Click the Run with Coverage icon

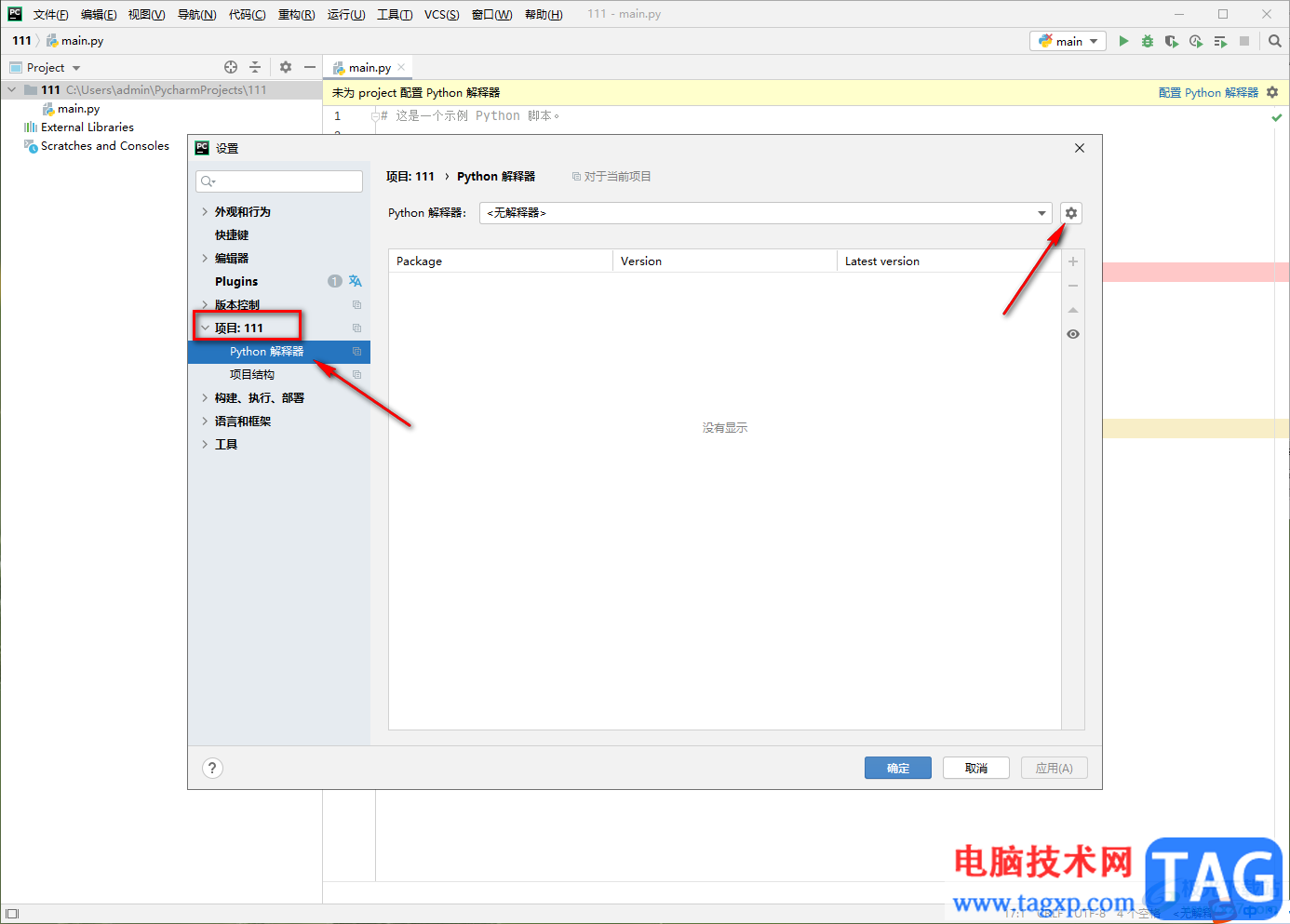[x=1172, y=41]
